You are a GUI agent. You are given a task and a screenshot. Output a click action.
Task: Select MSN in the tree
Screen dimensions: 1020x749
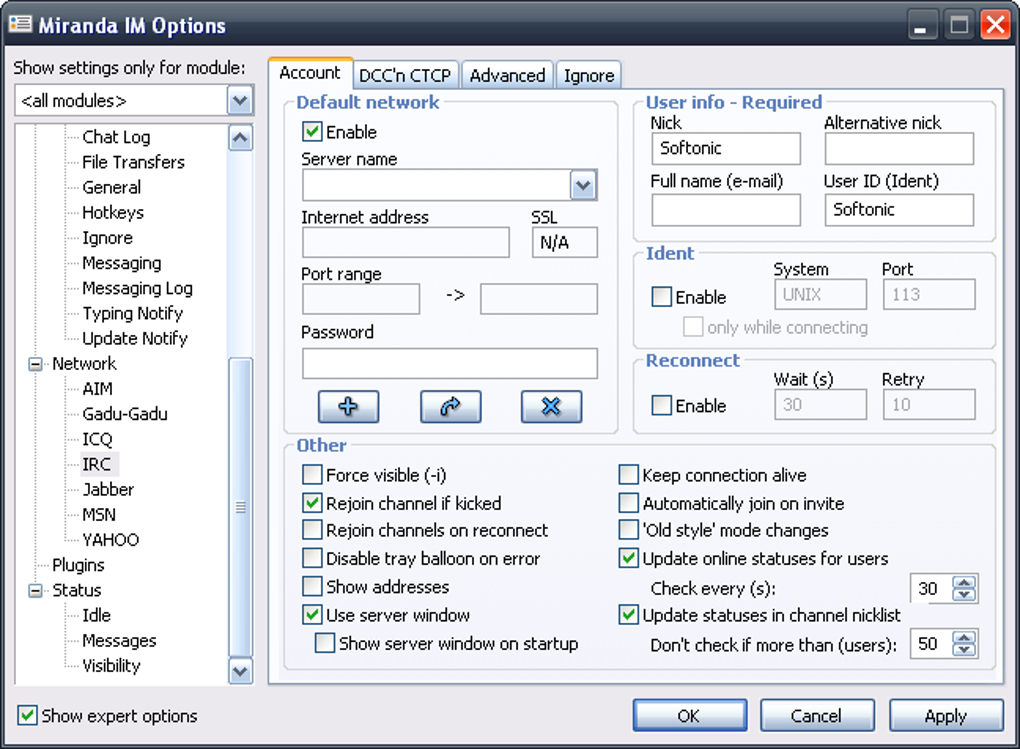pyautogui.click(x=99, y=515)
